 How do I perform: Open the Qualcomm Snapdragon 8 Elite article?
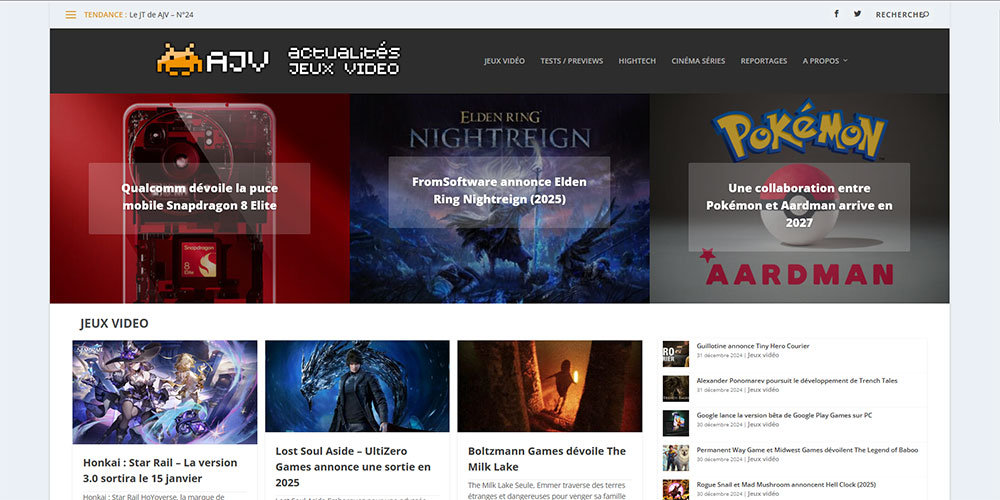(200, 197)
